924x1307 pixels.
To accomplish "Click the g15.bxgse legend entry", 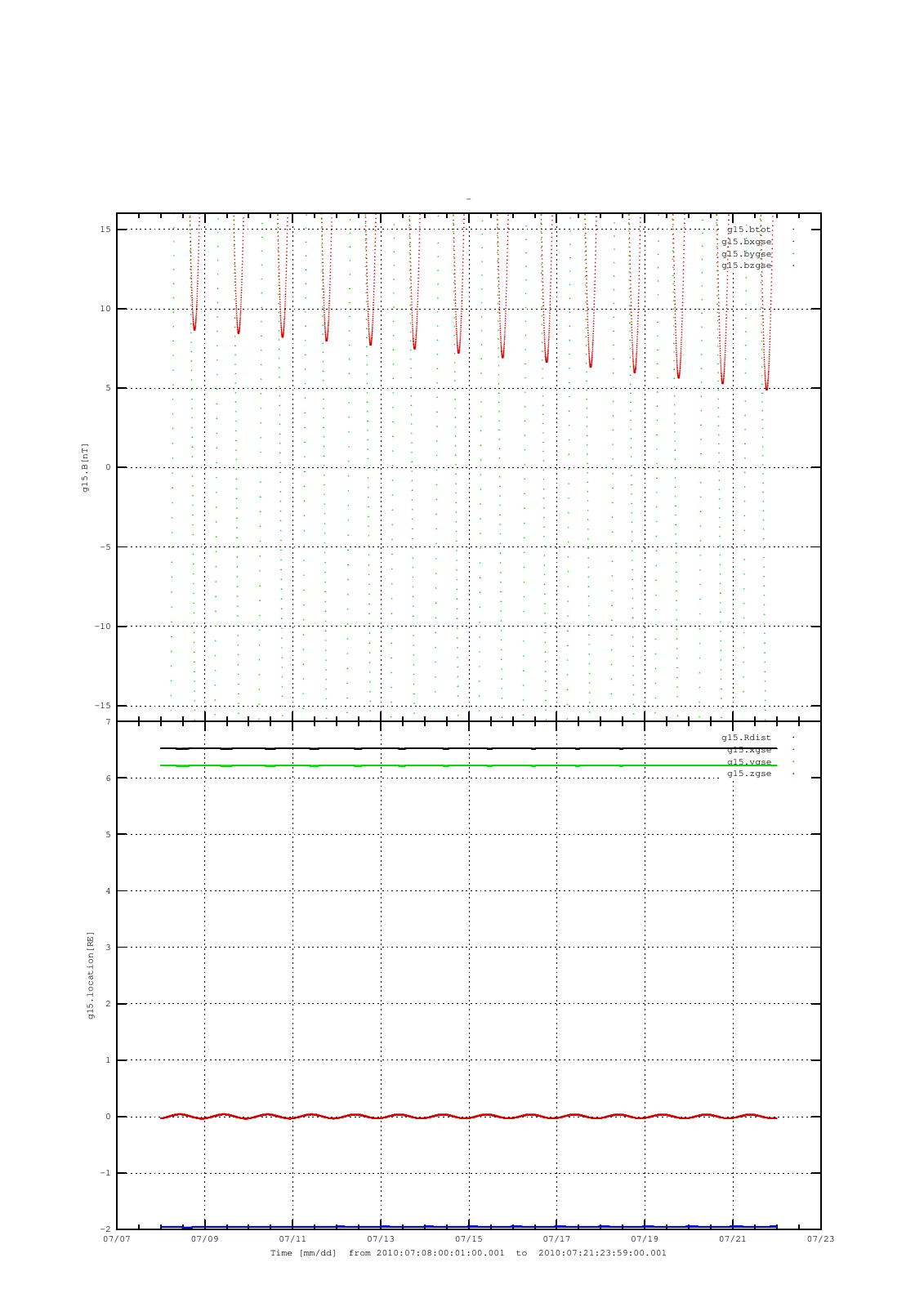I will (747, 242).
